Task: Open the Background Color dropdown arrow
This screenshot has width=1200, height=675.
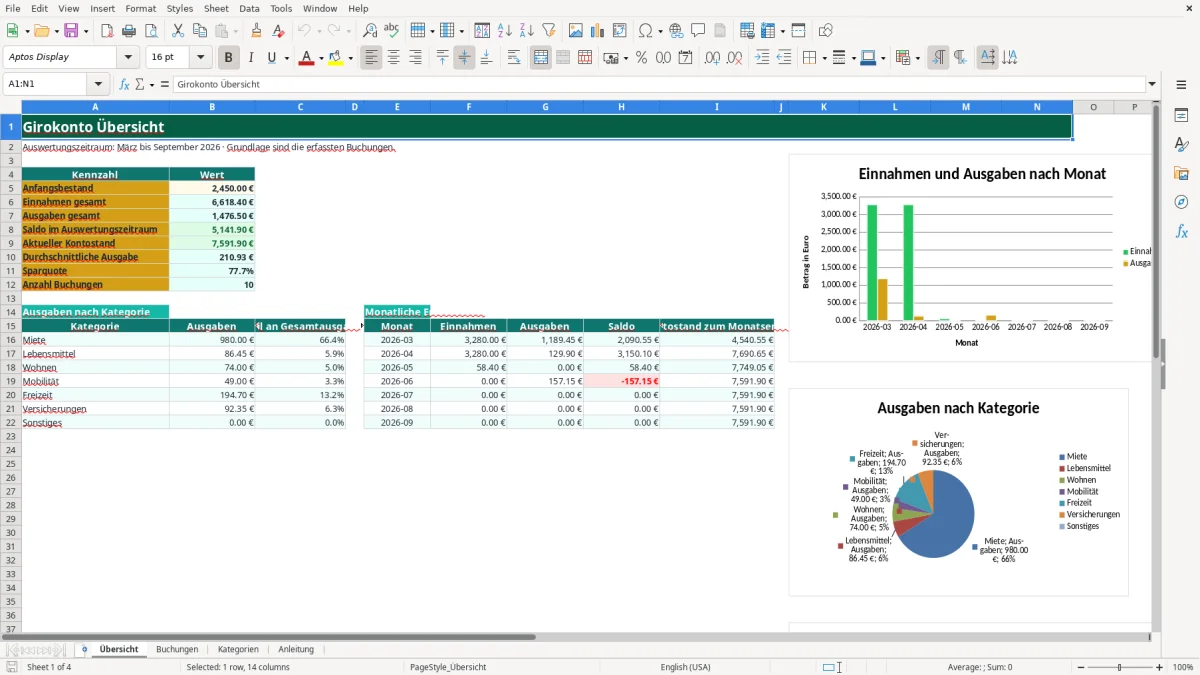Action: click(350, 58)
